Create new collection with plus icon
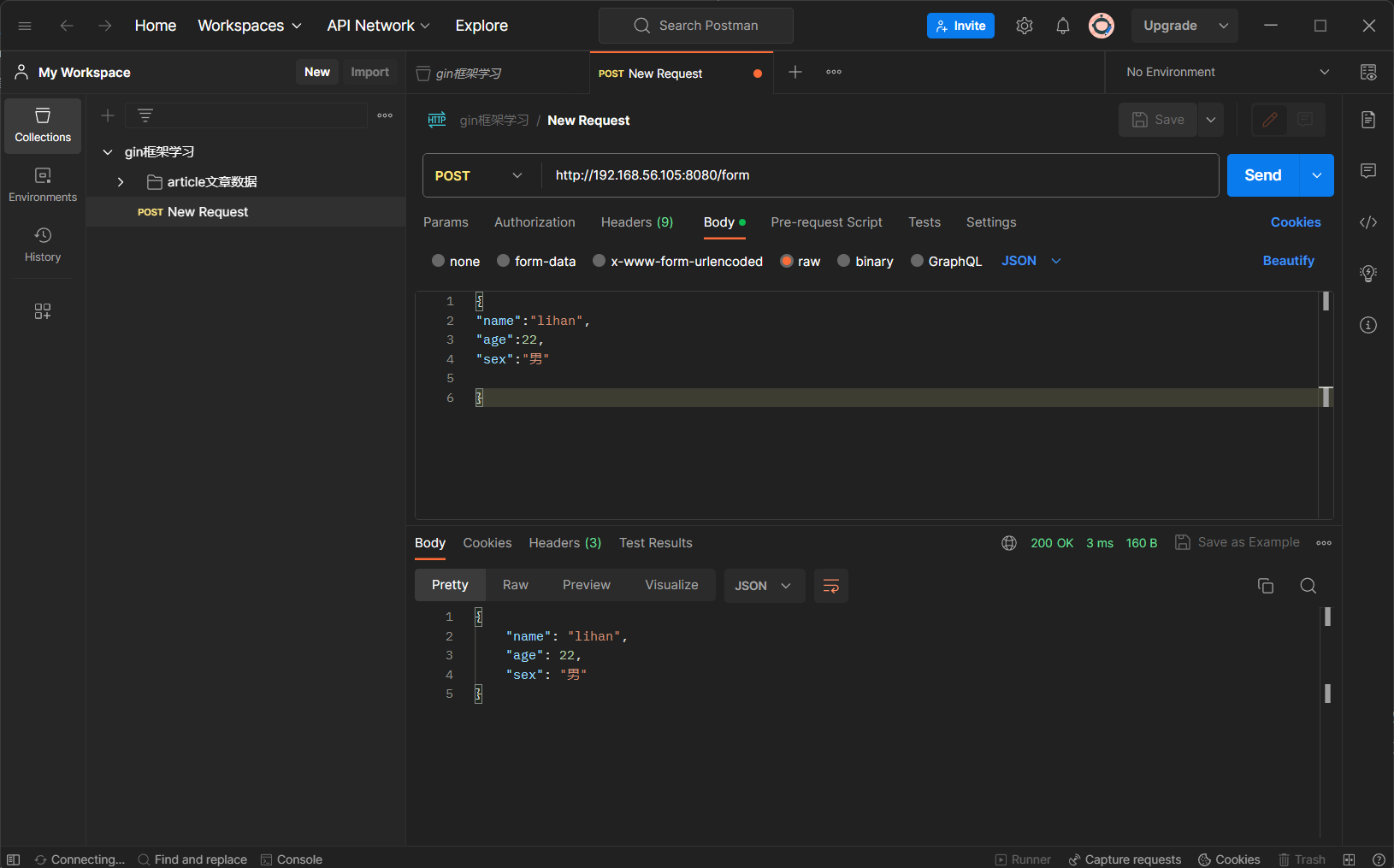Viewport: 1394px width, 868px height. pos(108,115)
